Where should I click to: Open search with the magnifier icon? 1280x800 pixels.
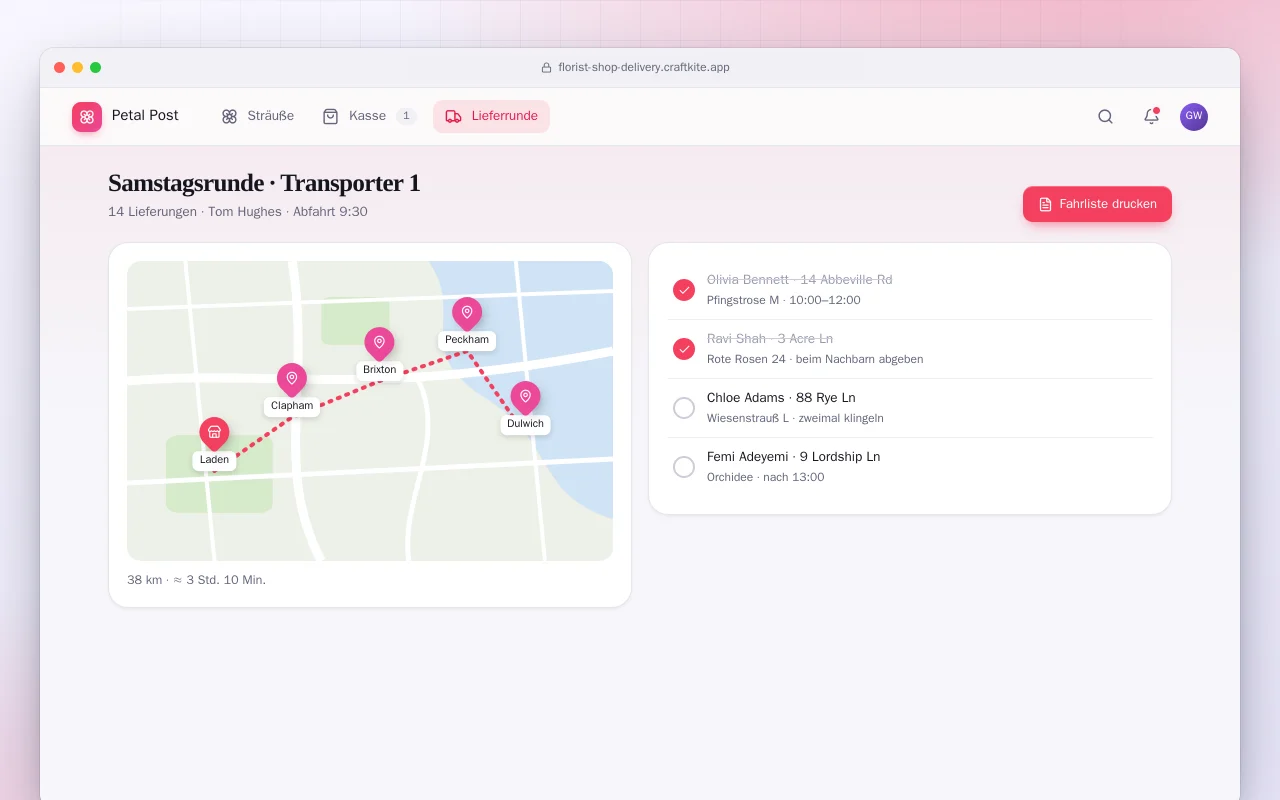(x=1105, y=117)
